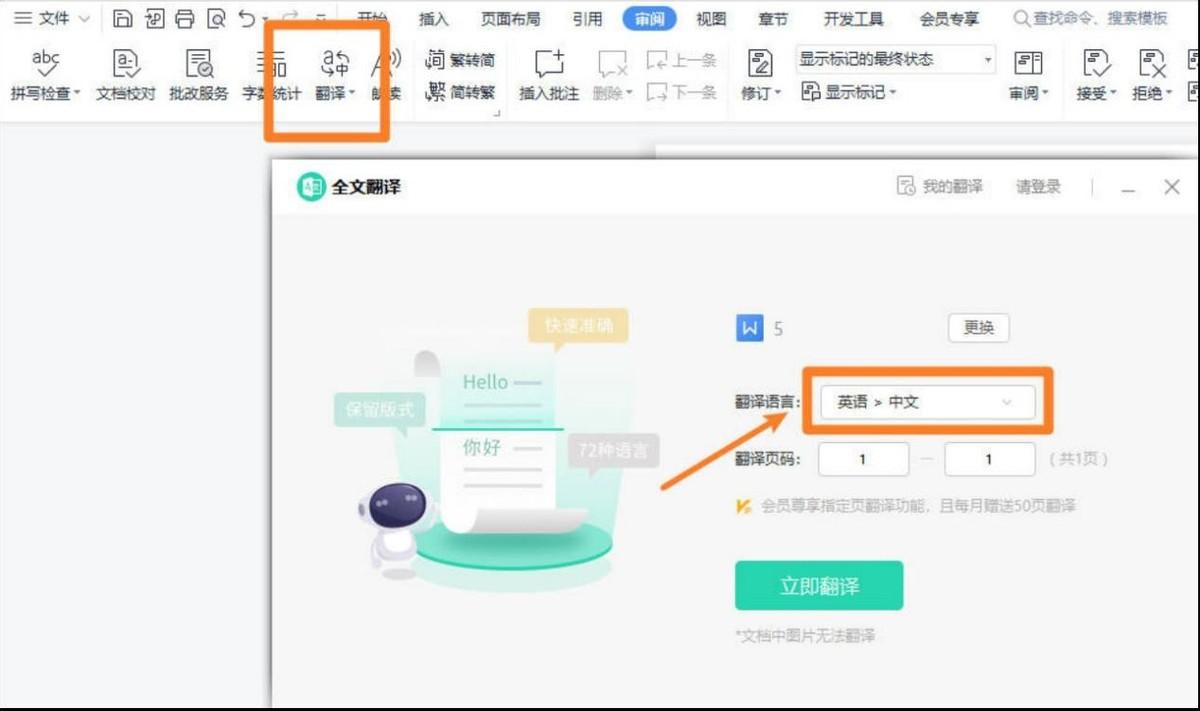This screenshot has height=711, width=1200.
Task: Click the starting page number input field
Action: pos(862,459)
